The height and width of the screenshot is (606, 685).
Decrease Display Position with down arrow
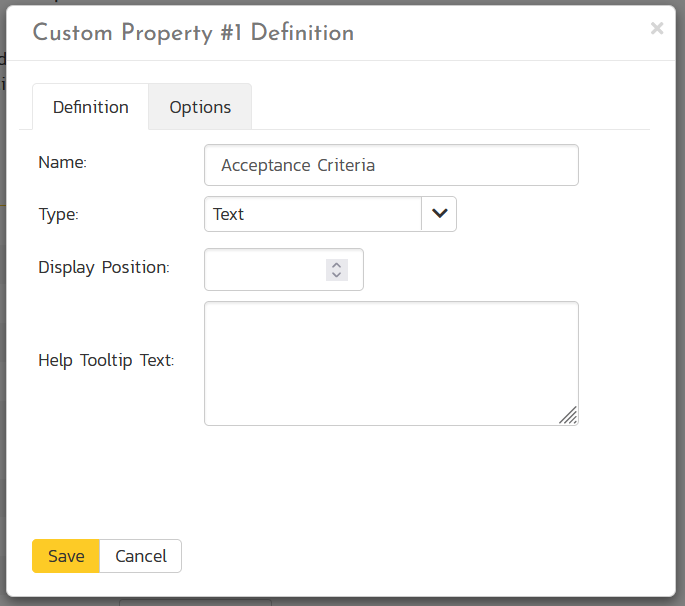click(337, 275)
